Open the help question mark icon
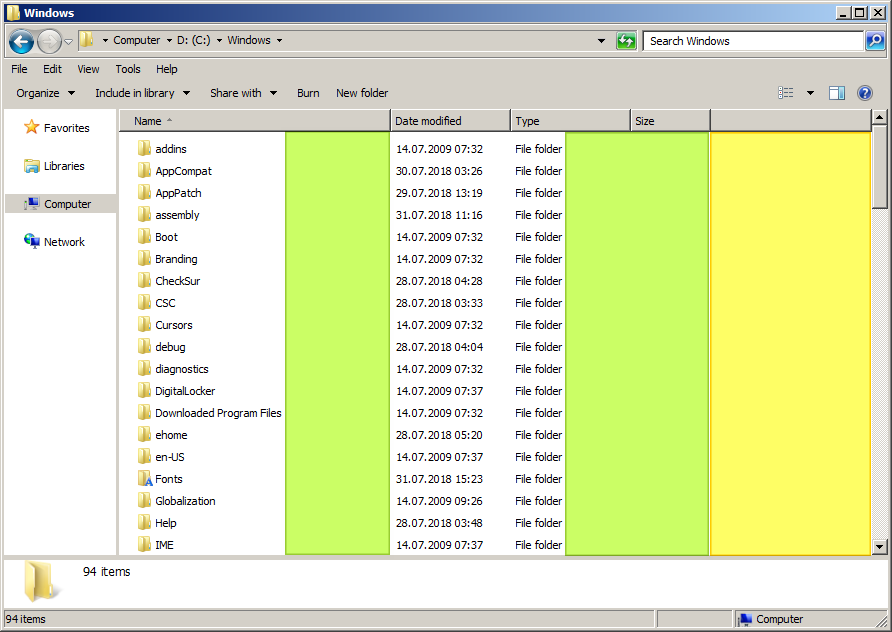 coord(865,93)
